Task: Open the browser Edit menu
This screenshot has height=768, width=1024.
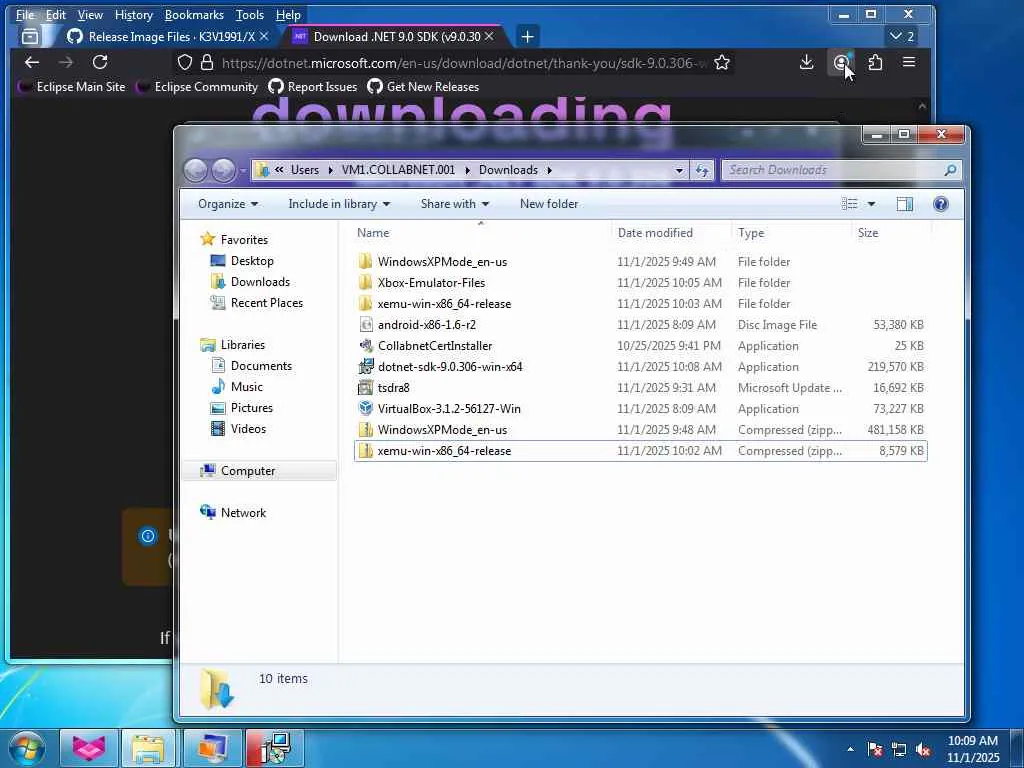Action: pyautogui.click(x=56, y=14)
